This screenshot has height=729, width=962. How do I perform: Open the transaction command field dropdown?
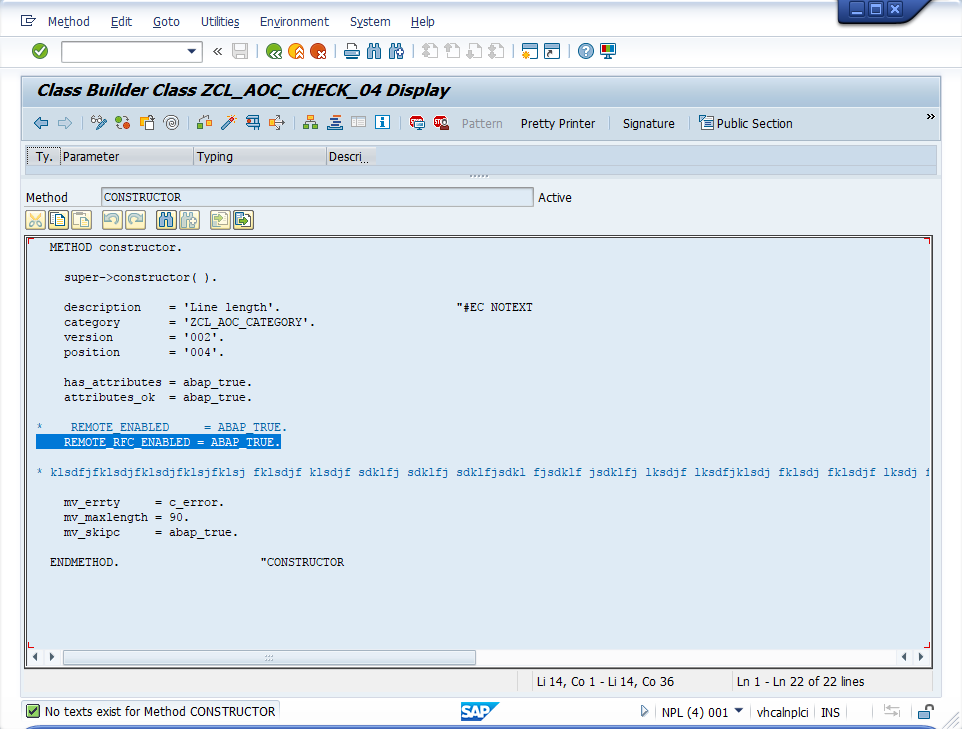(x=191, y=52)
